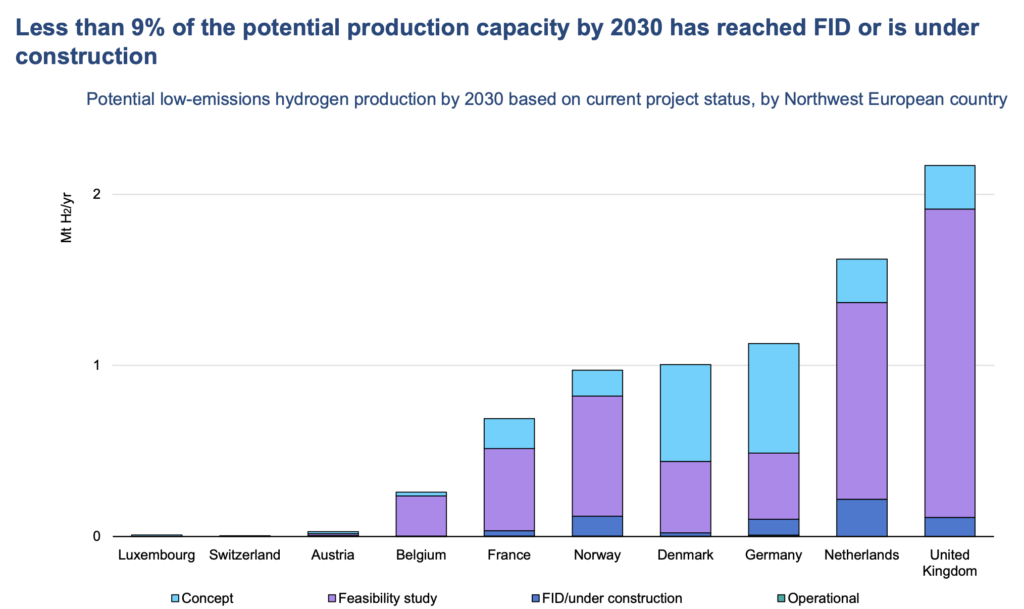
Task: Click the Mt H2/yr axis label
Action: pos(67,217)
